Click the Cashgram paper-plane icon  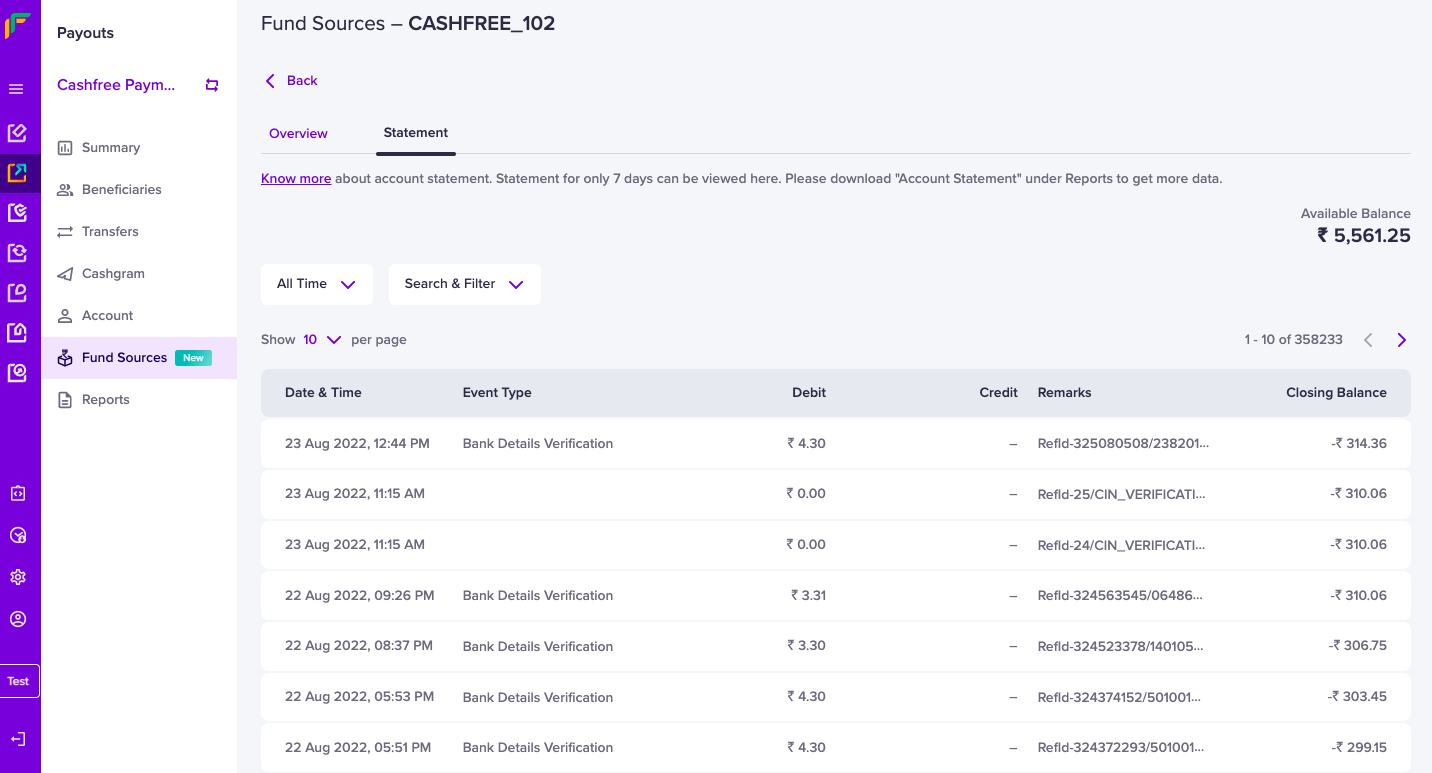coord(65,274)
